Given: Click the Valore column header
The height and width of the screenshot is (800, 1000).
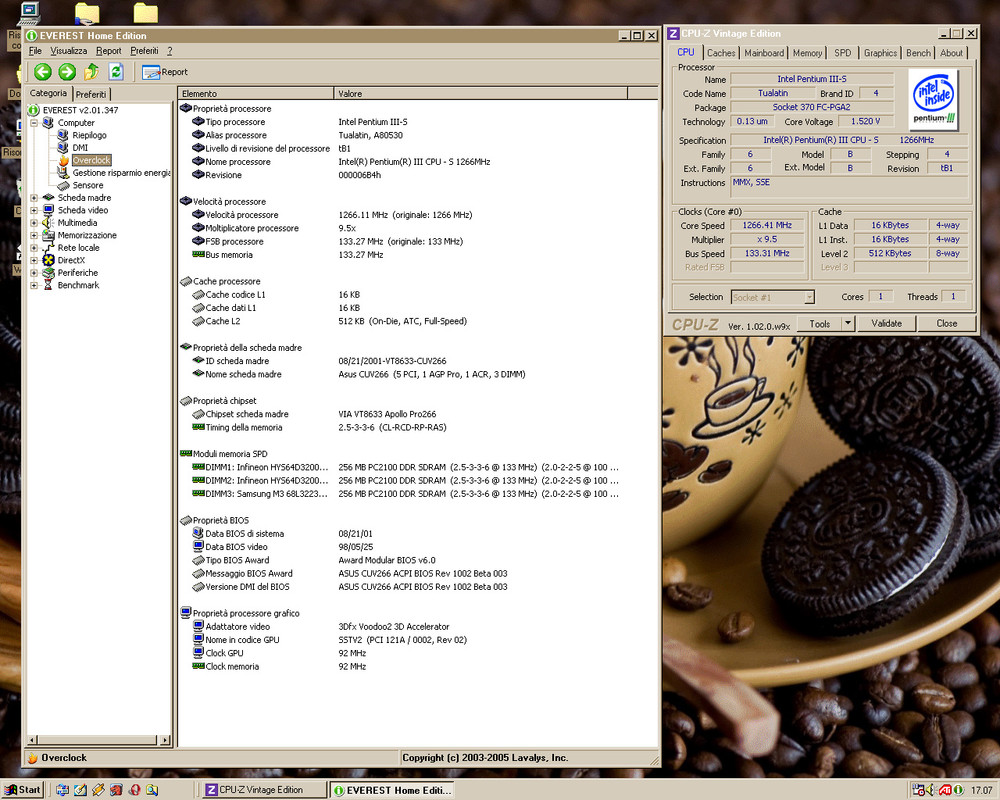Looking at the screenshot, I should point(481,94).
